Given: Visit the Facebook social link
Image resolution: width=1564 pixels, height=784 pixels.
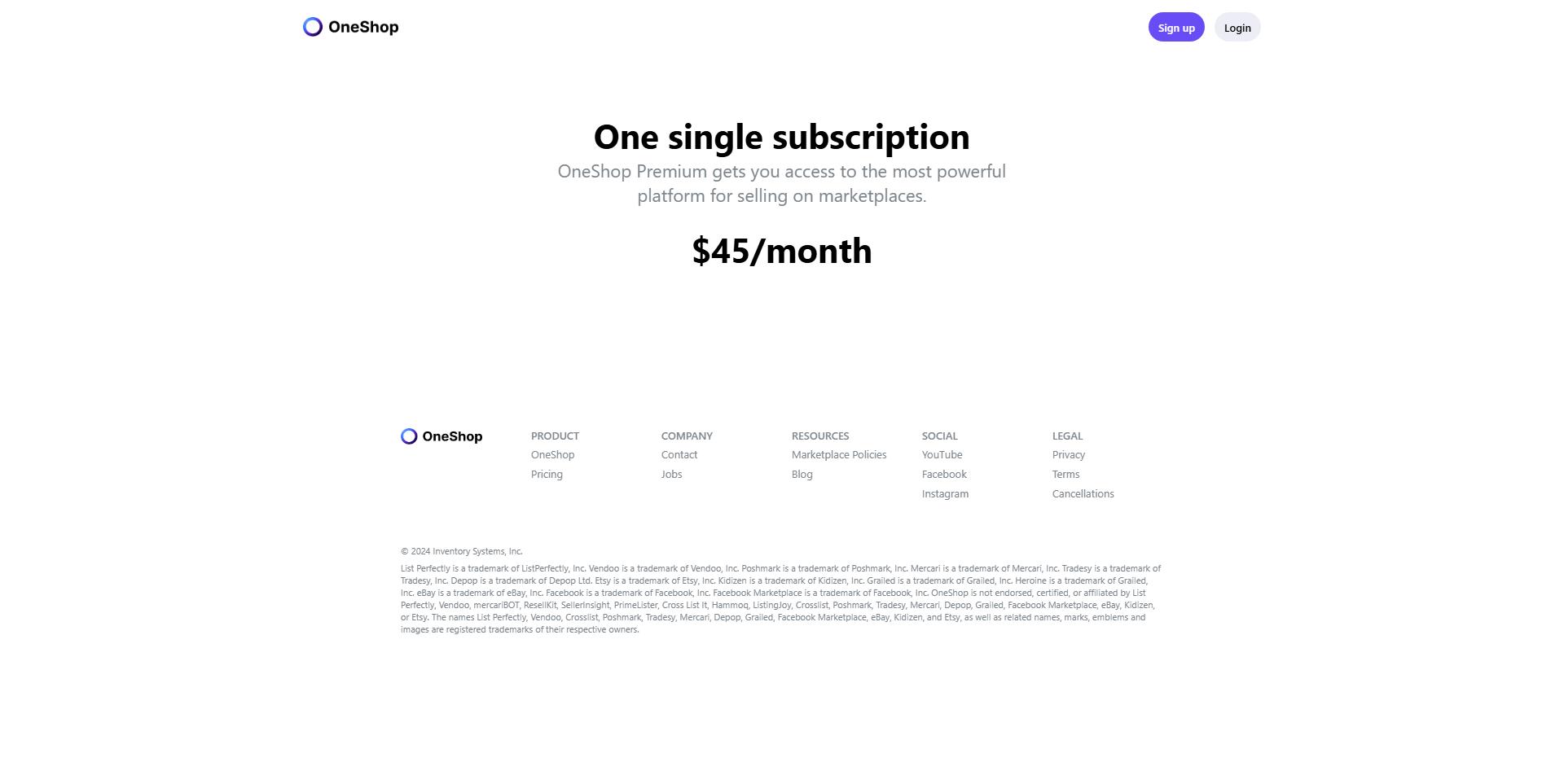Looking at the screenshot, I should (x=943, y=475).
